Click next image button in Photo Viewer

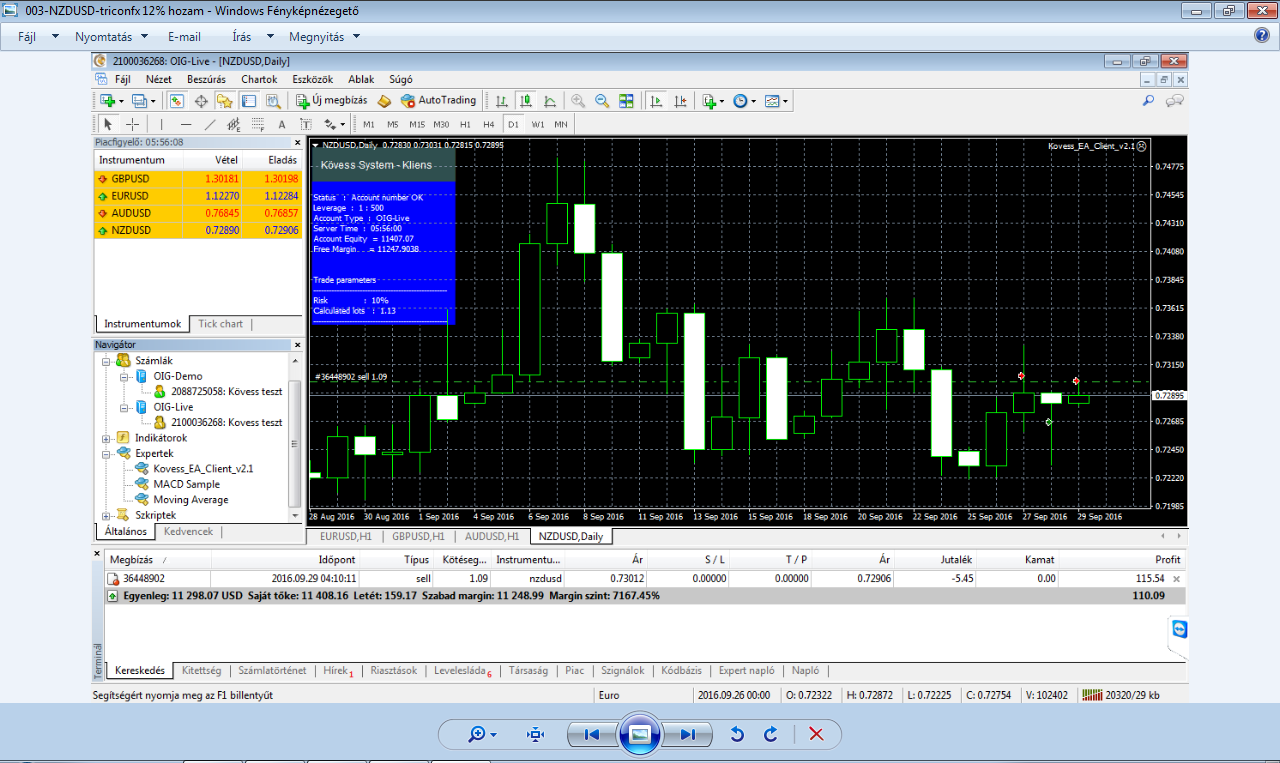687,735
